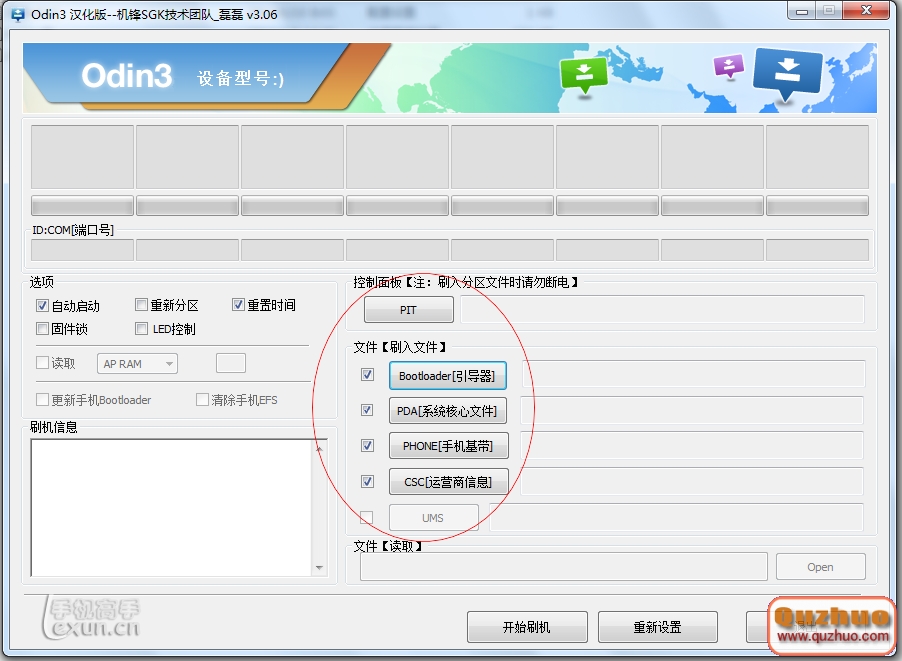Click the first ID:COM port slot
The image size is (902, 661).
pyautogui.click(x=82, y=250)
